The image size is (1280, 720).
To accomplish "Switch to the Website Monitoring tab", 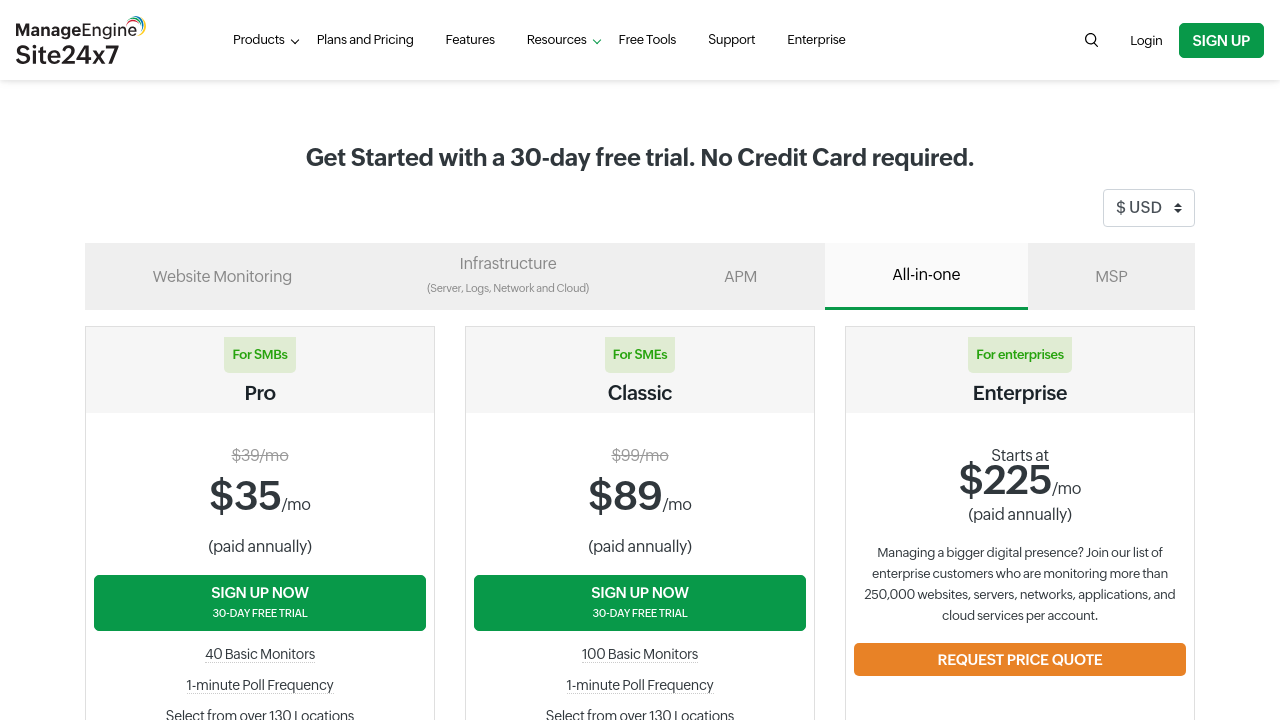I will [222, 276].
